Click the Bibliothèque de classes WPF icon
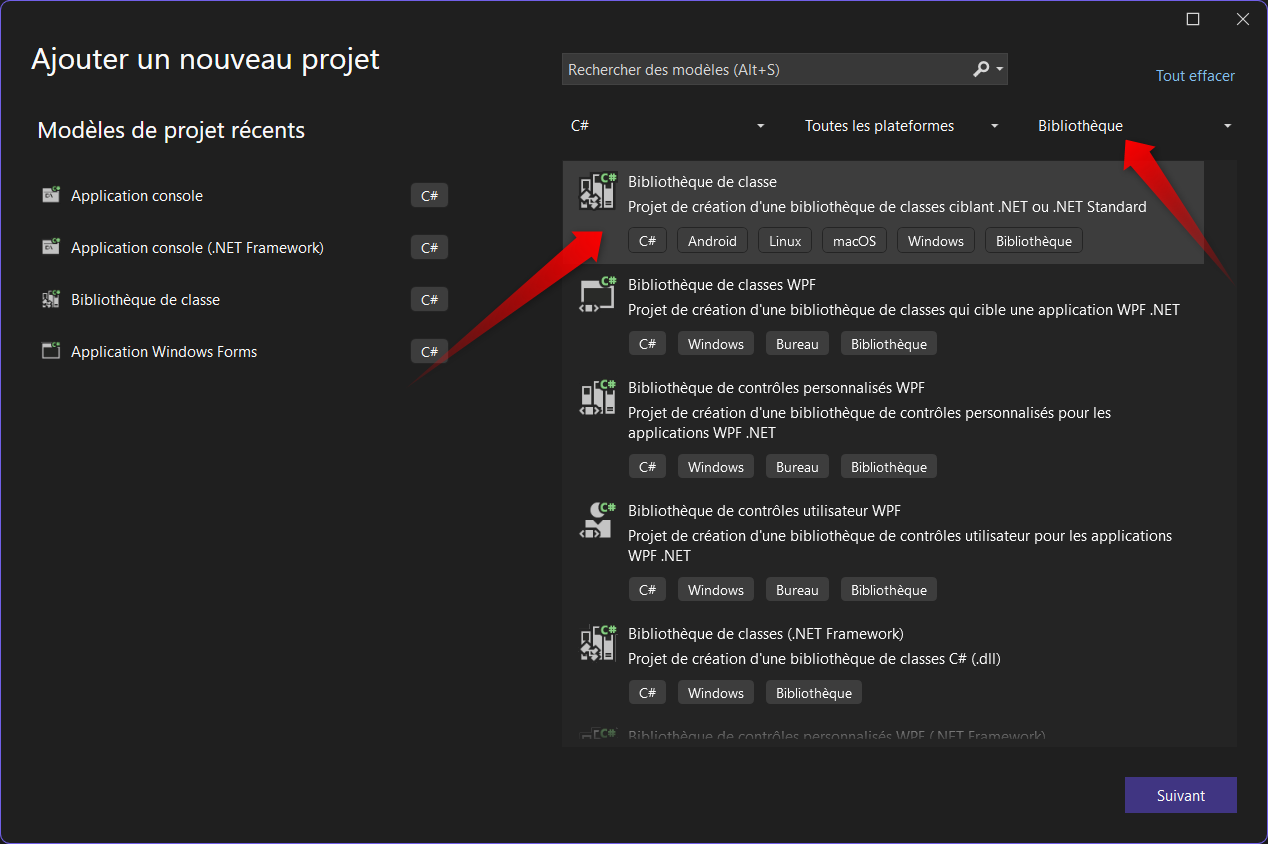The image size is (1268, 844). click(597, 294)
